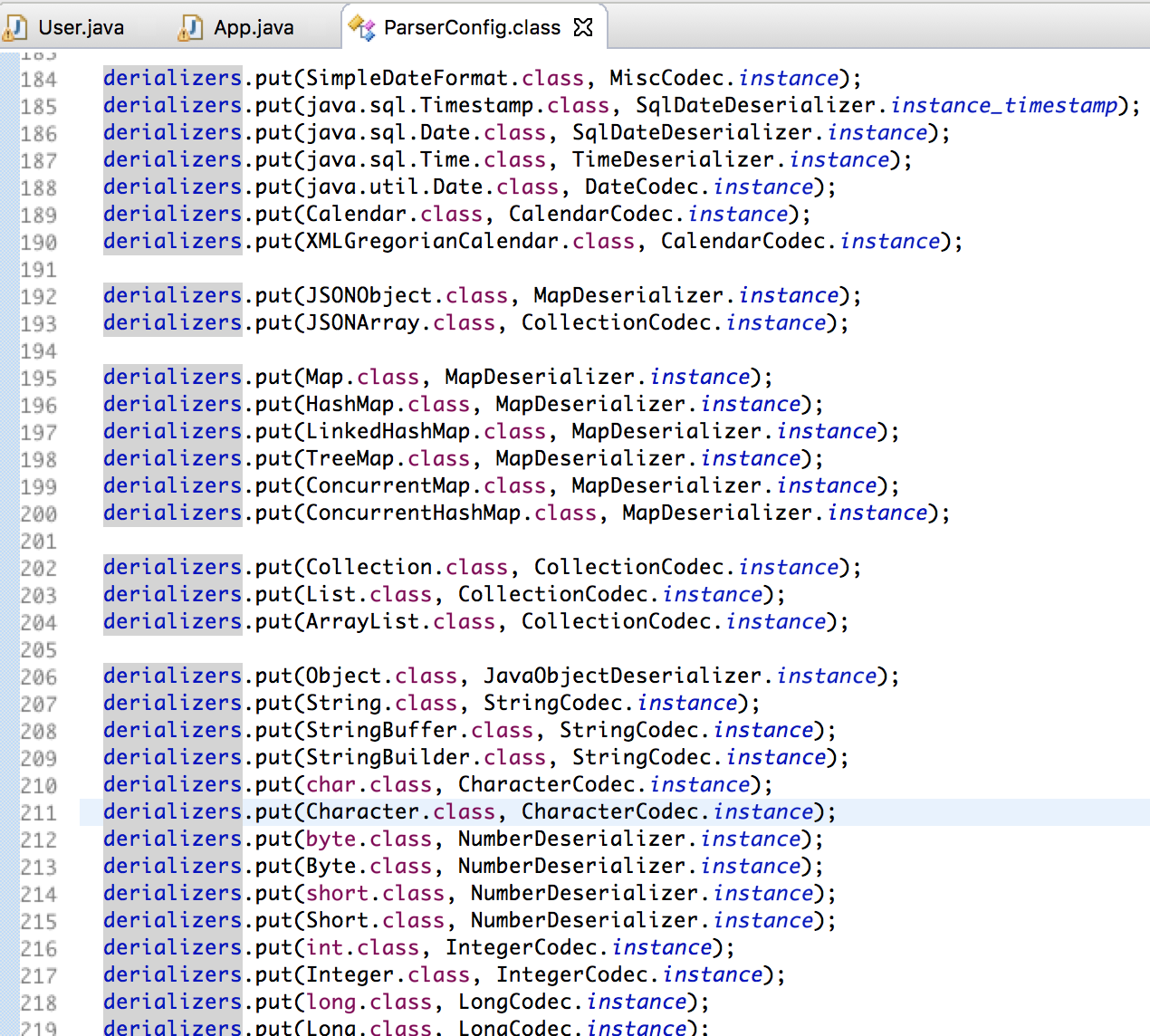This screenshot has height=1036, width=1150.
Task: Click SqlDateDeserializer on line 186
Action: (x=693, y=132)
